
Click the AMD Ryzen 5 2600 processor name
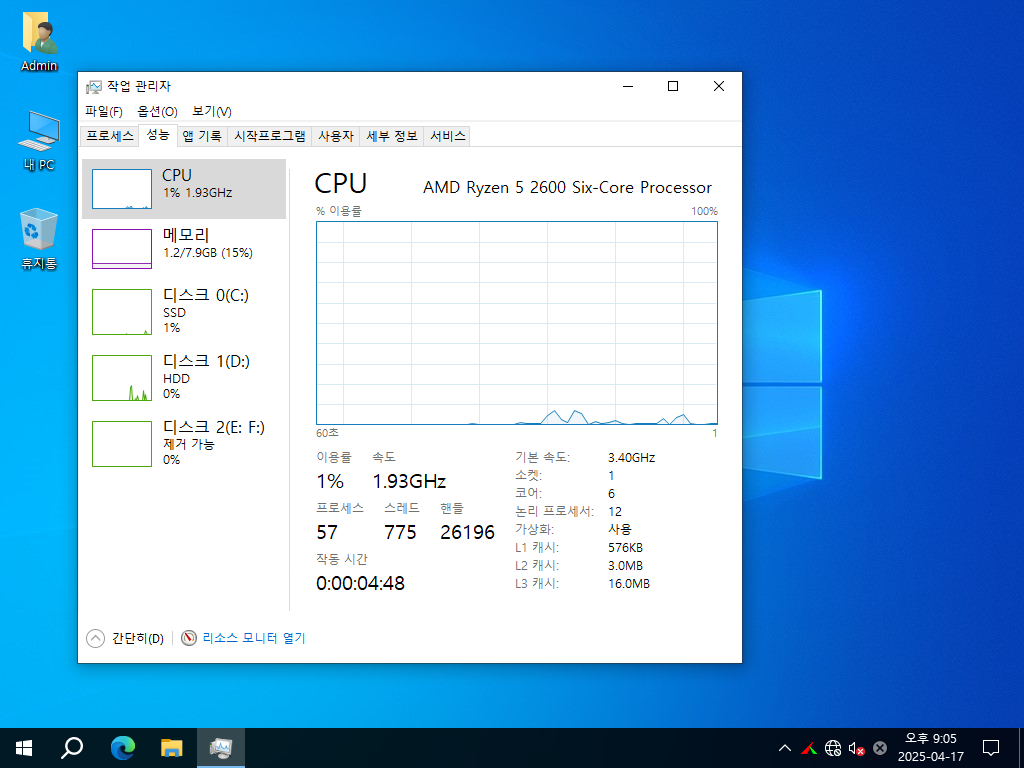[x=568, y=187]
